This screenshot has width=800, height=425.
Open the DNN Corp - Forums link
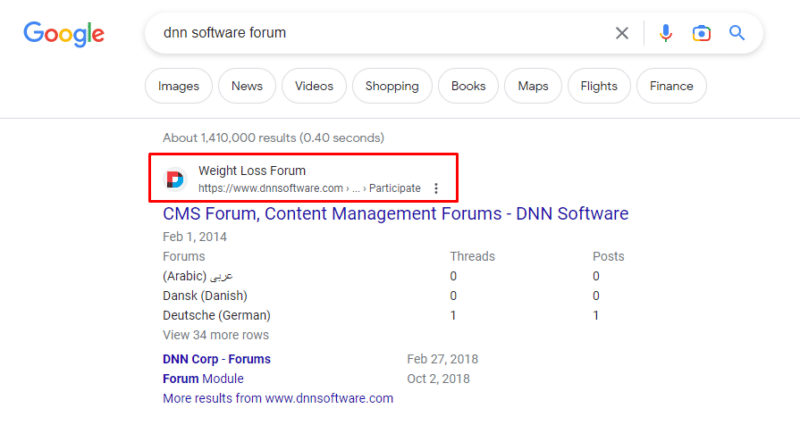[216, 359]
